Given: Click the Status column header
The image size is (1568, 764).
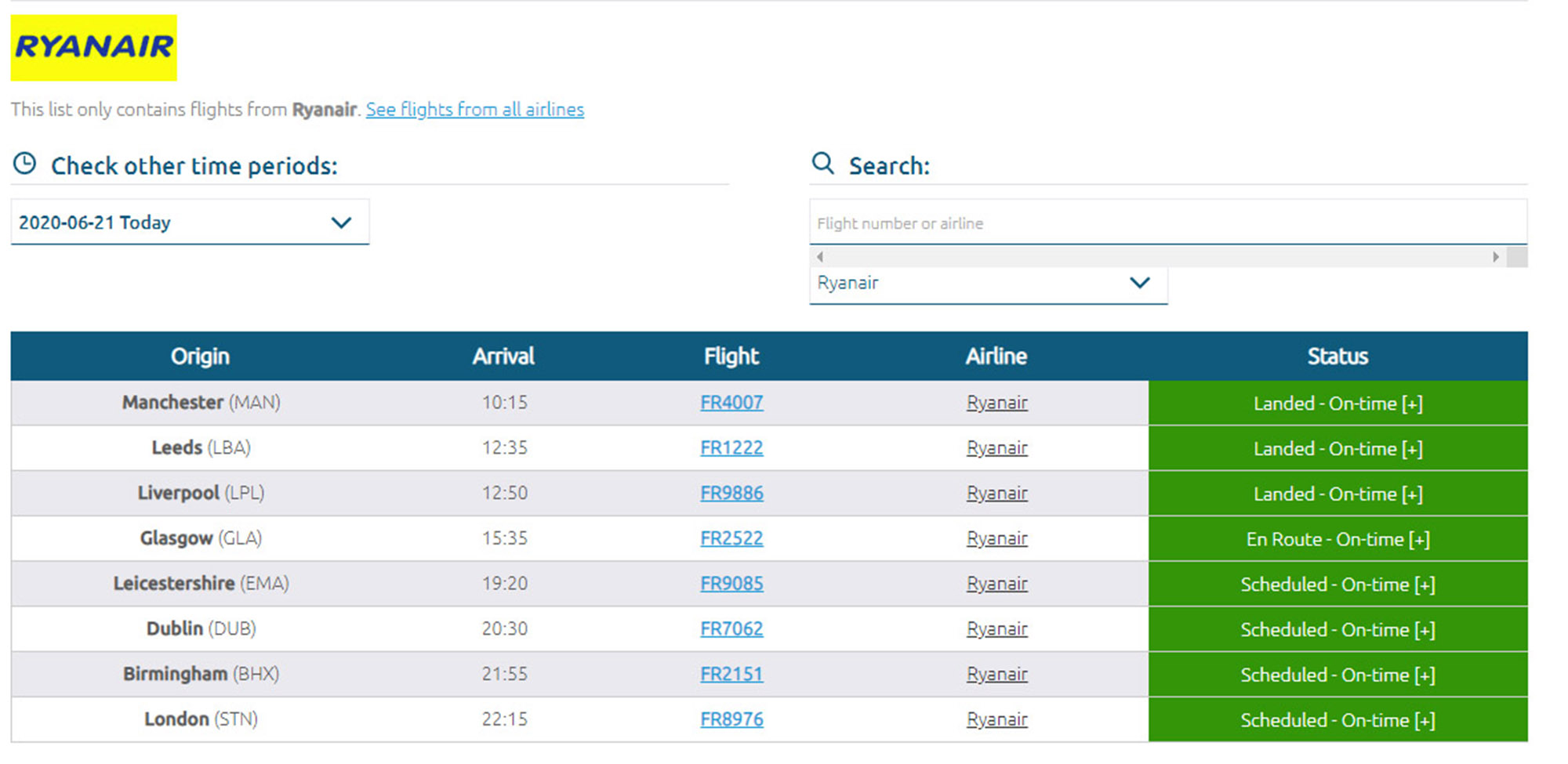Looking at the screenshot, I should pos(1338,357).
